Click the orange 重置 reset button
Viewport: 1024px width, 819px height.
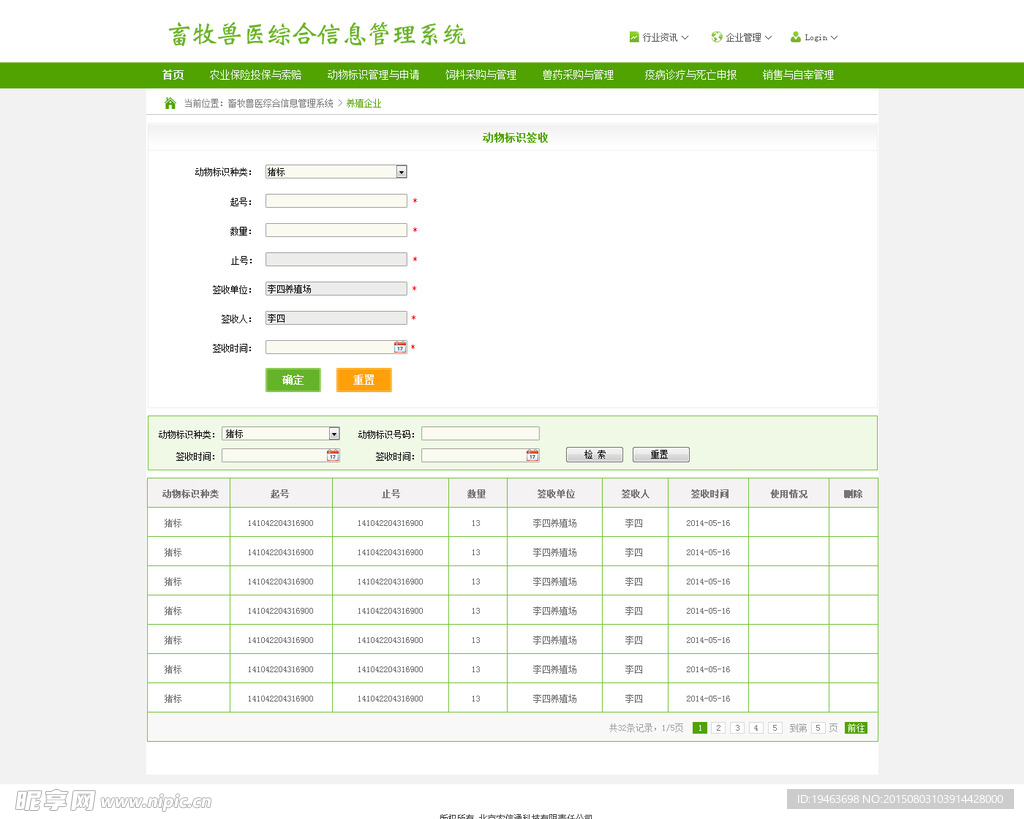364,380
